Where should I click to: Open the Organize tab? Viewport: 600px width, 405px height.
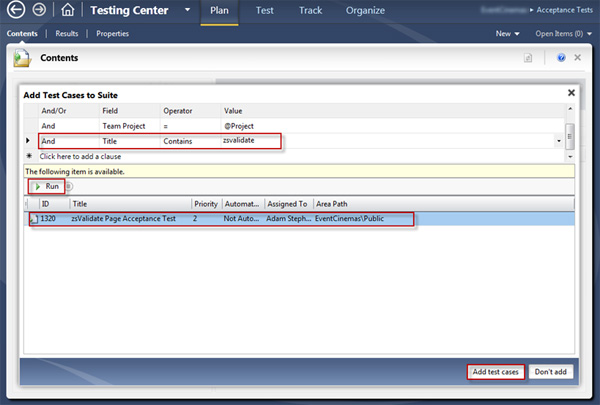click(x=364, y=12)
